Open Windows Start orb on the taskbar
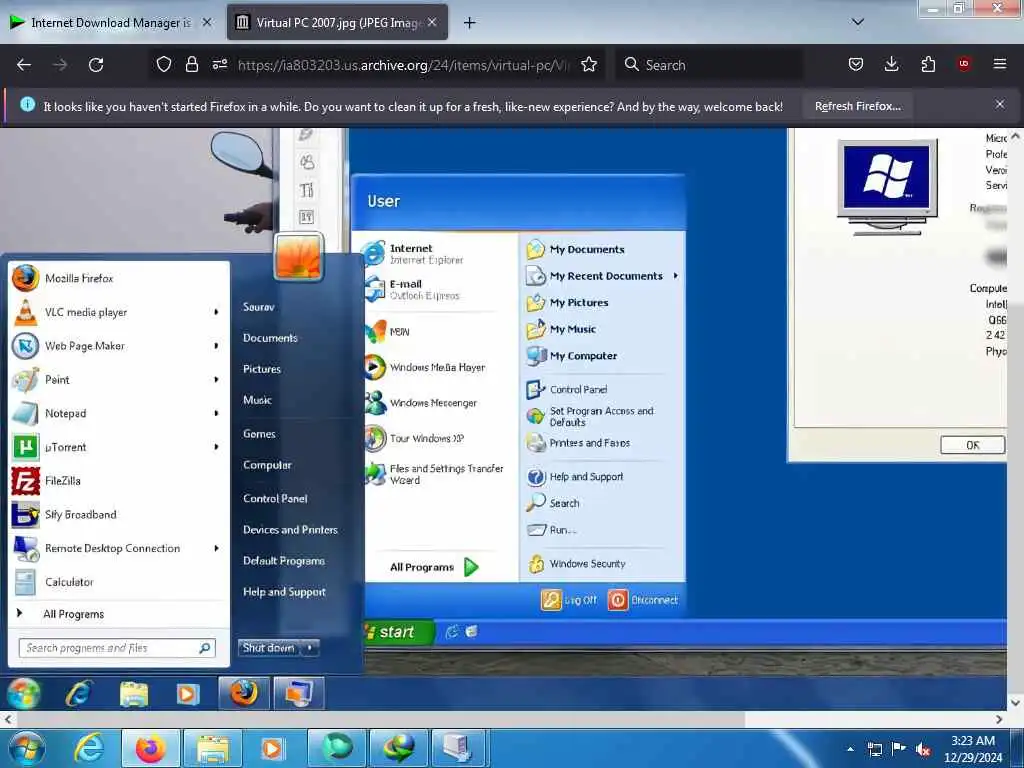 pyautogui.click(x=27, y=748)
